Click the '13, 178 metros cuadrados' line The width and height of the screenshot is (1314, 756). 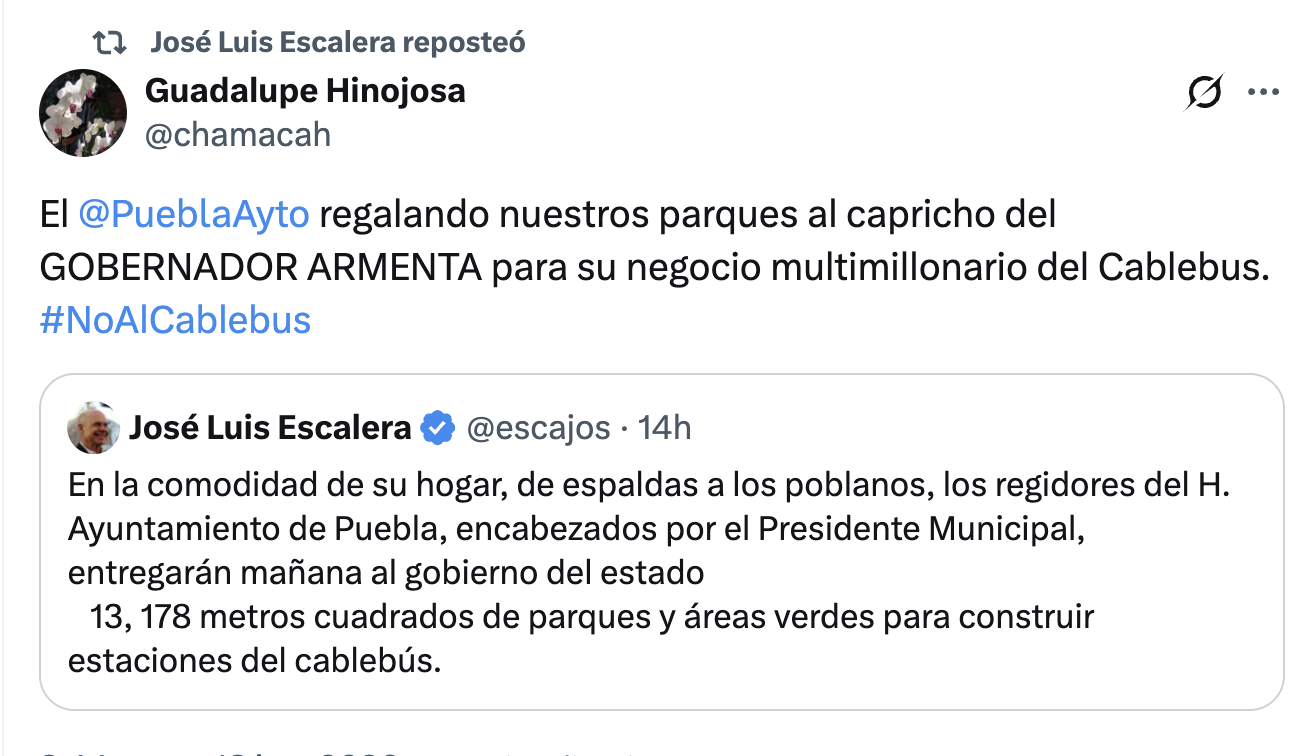coord(591,617)
